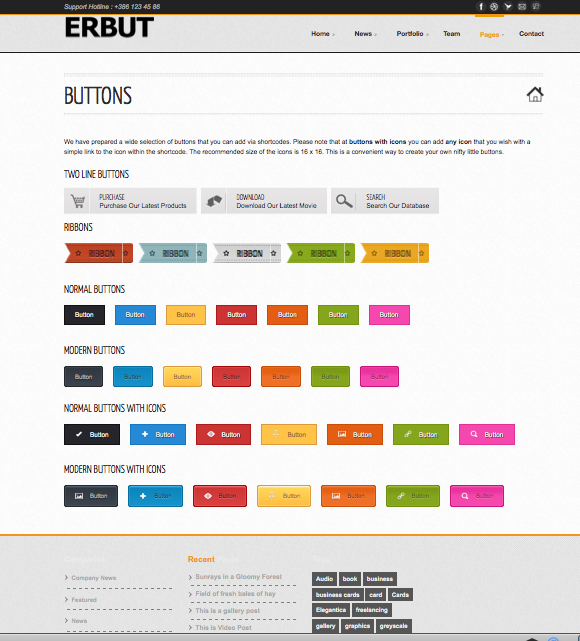The height and width of the screenshot is (641, 580).
Task: Click the dark modern image icon Button
Action: click(x=91, y=496)
